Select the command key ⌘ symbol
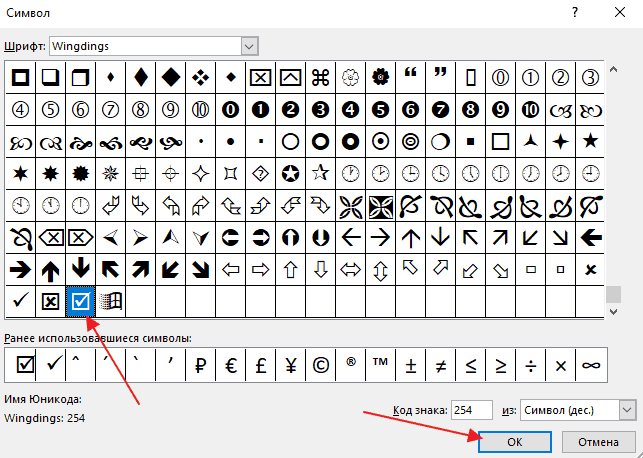 point(320,77)
